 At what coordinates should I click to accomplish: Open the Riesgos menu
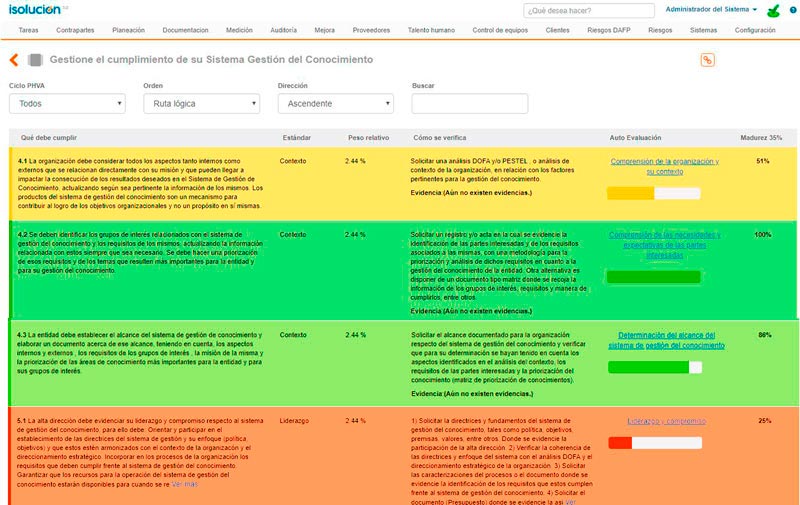click(660, 30)
